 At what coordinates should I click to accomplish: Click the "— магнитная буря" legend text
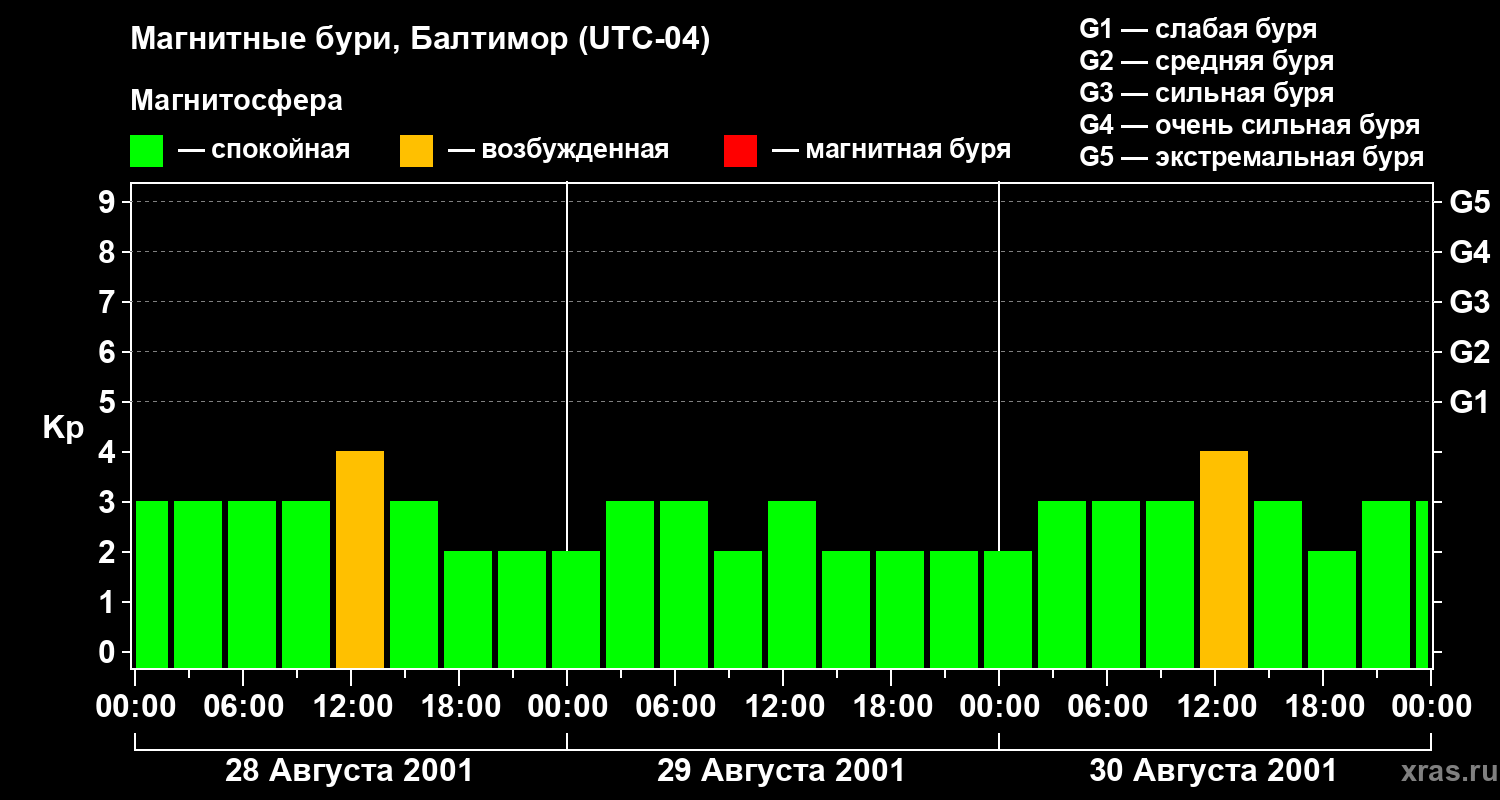tap(892, 150)
